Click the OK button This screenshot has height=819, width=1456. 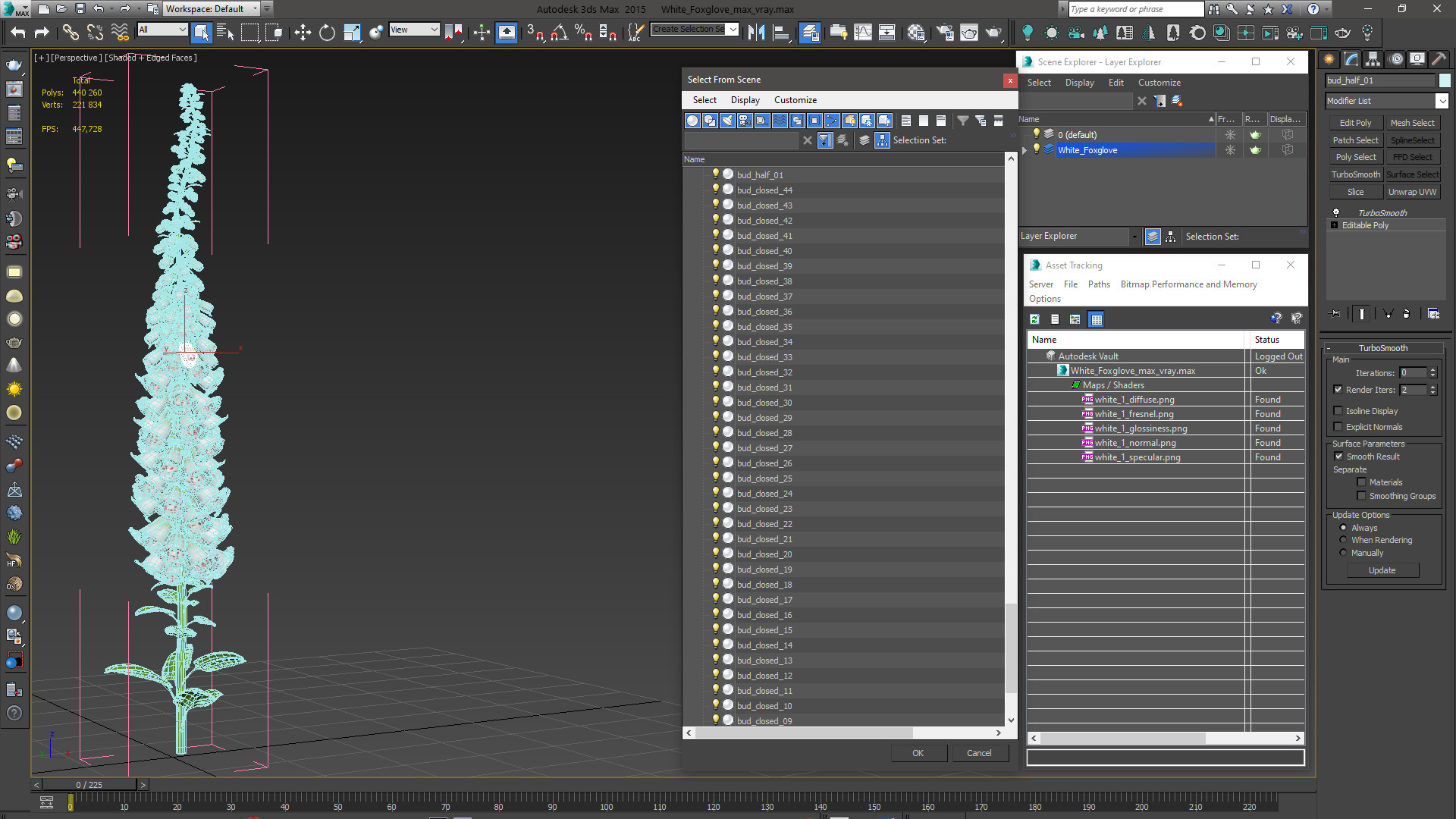pos(918,753)
